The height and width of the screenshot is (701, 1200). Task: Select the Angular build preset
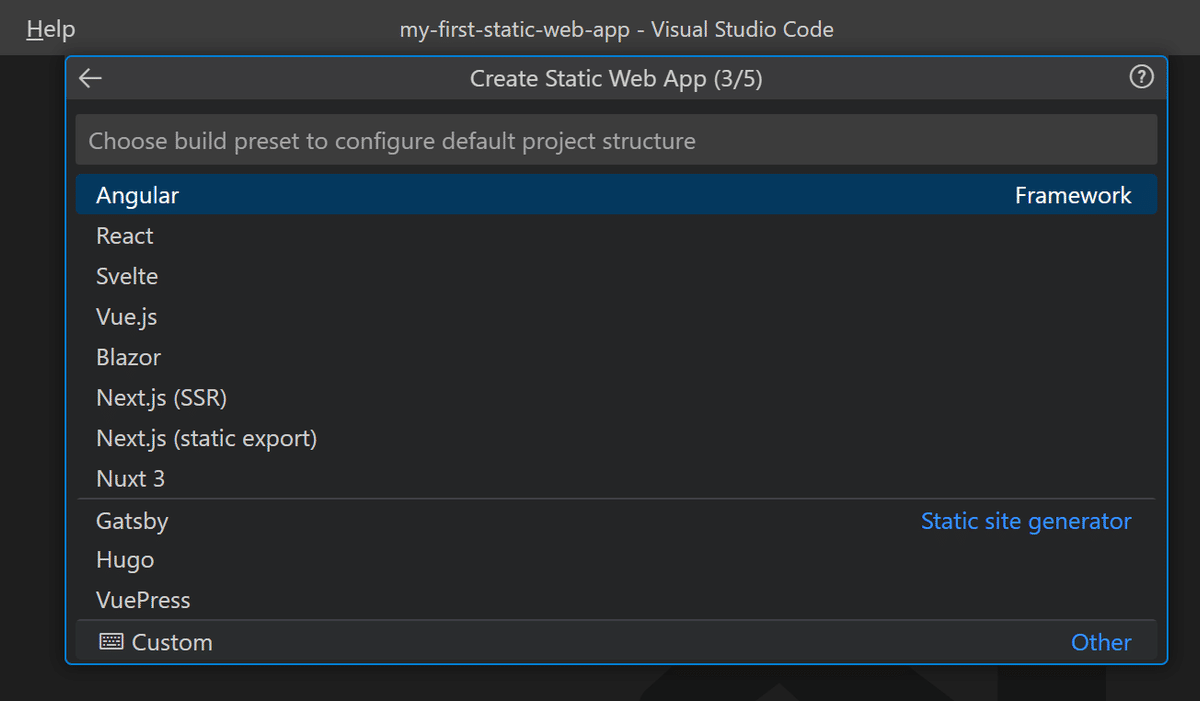(x=138, y=196)
